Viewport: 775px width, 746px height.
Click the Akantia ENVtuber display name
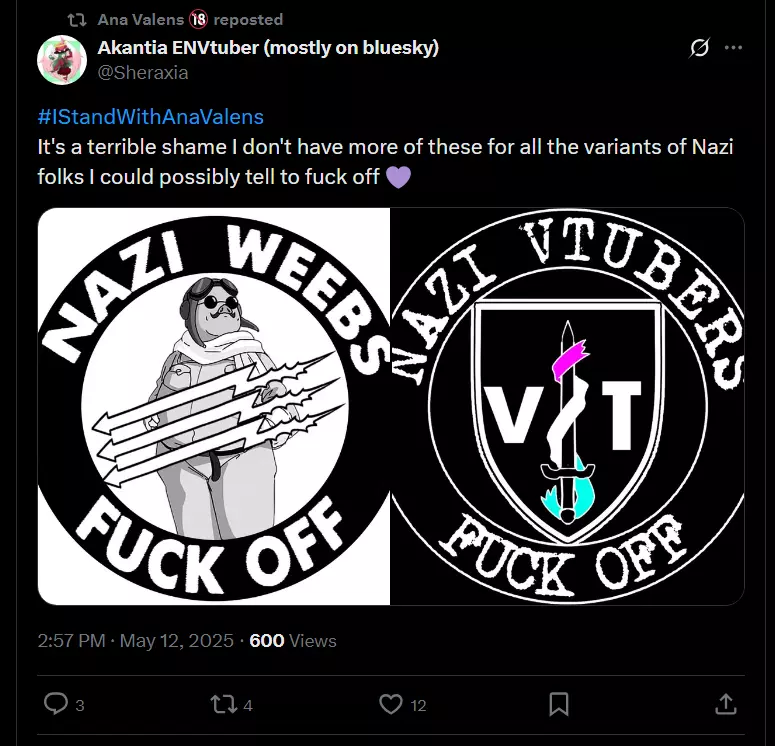click(x=268, y=47)
